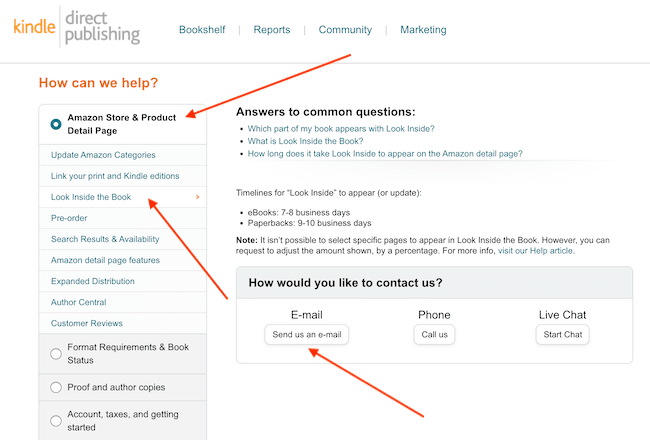Screen dimensions: 650x440
Task: Navigate to the Marketing tab
Action: point(423,30)
